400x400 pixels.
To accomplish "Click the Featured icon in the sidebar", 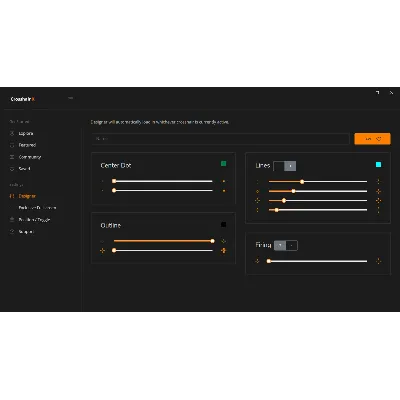I will pos(12,145).
